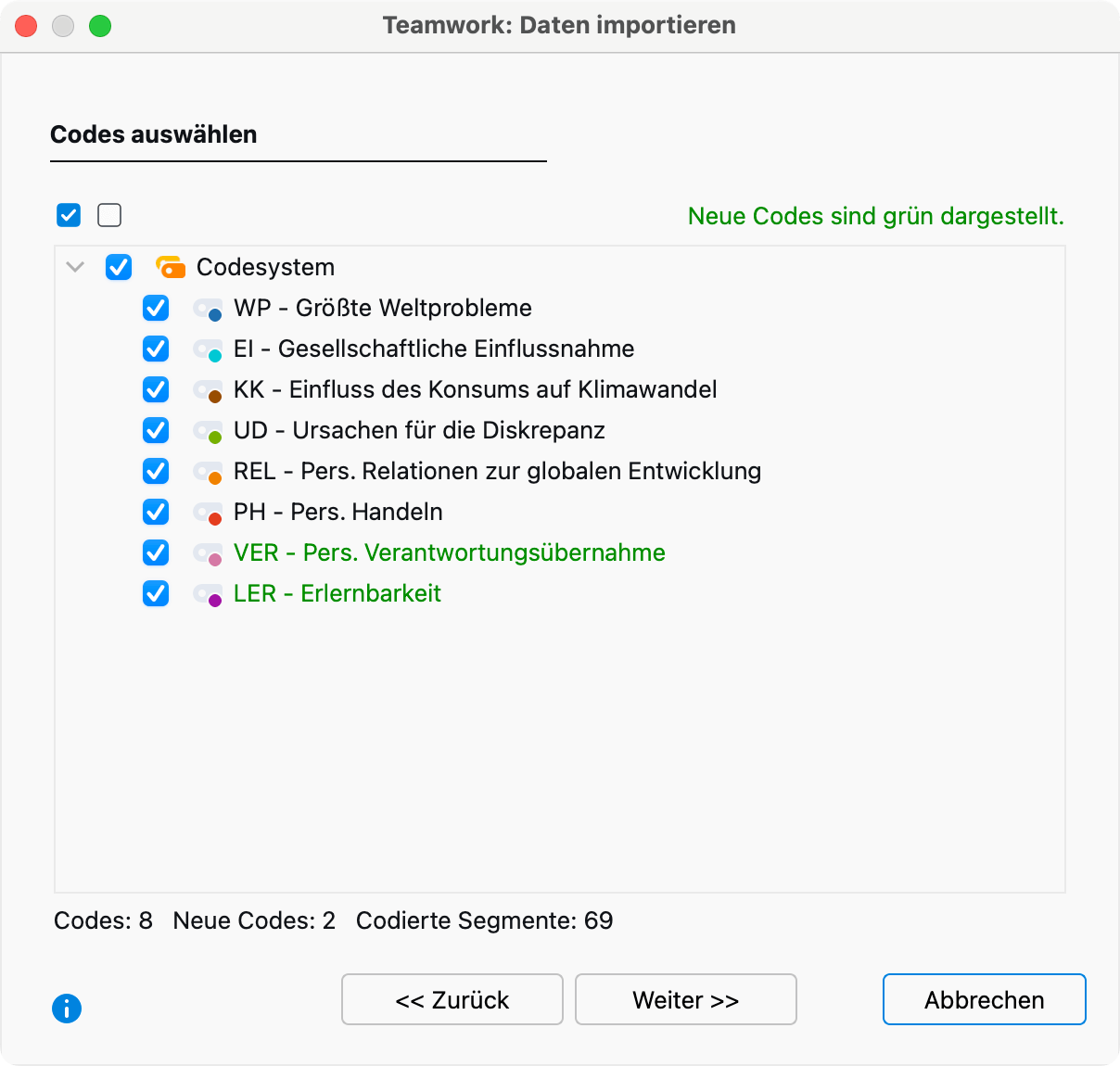Click the EI code icon with cyan dot
Viewport: 1120px width, 1066px height.
click(x=208, y=349)
